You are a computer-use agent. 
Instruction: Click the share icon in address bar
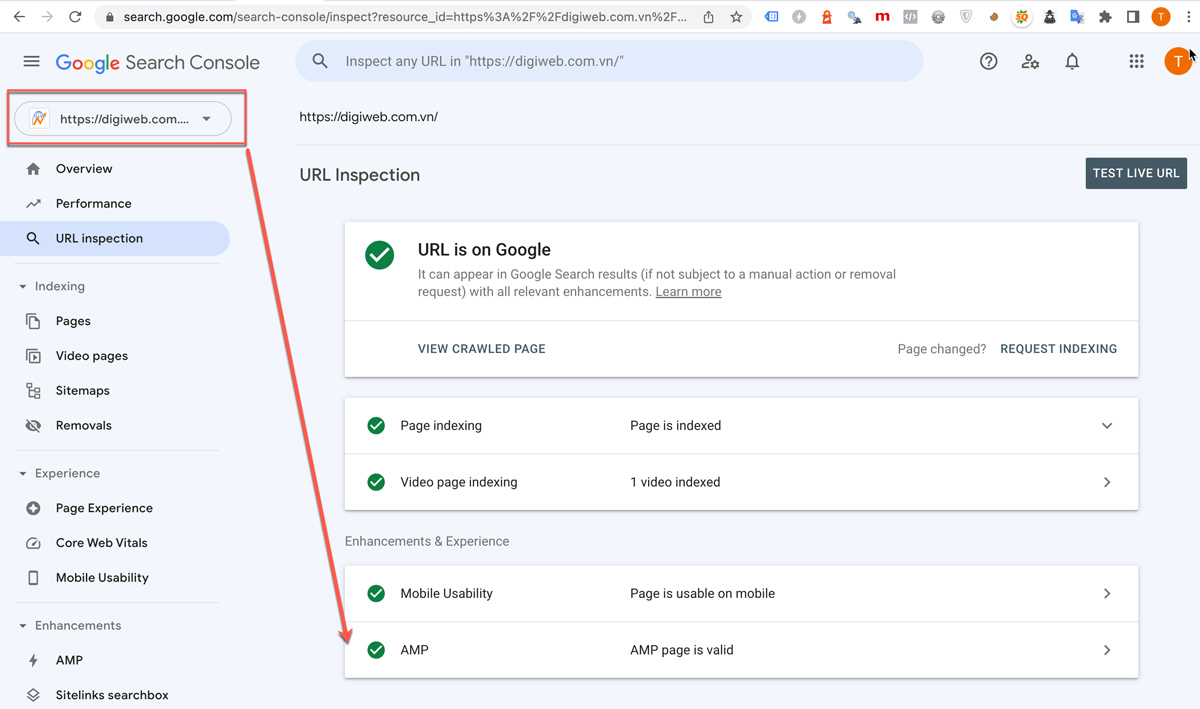(709, 17)
